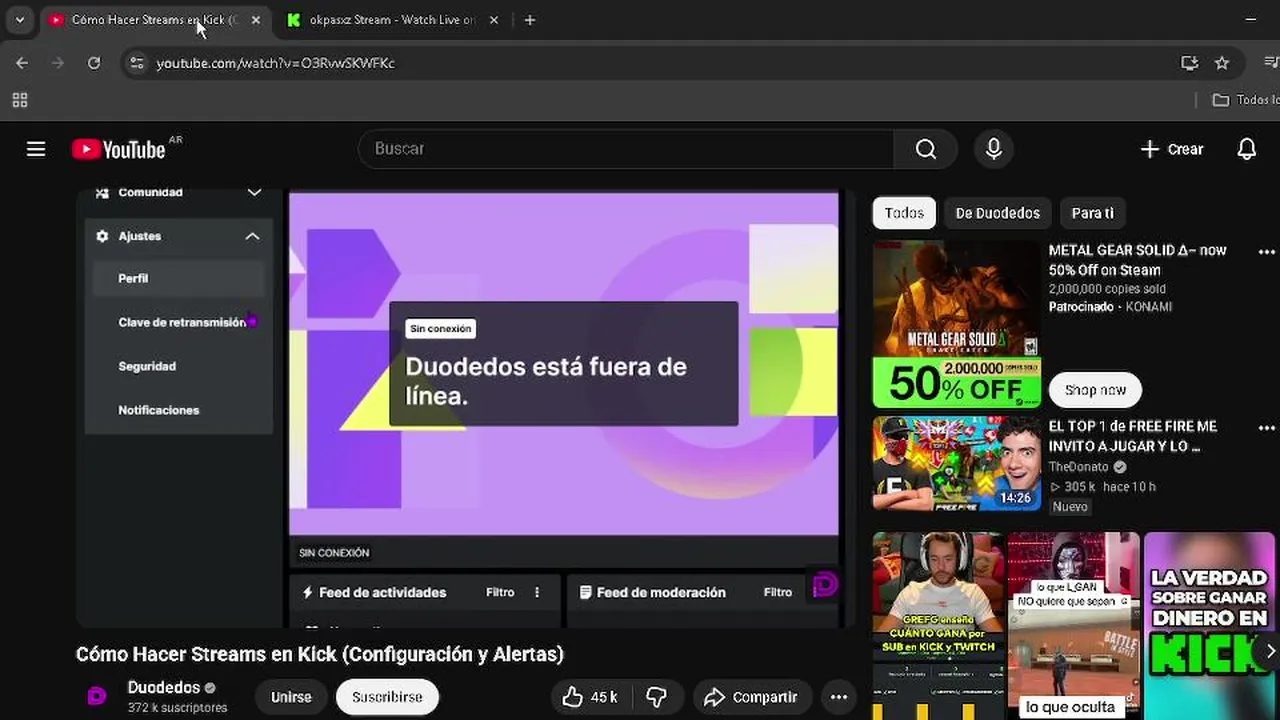Open the browser apps grid icon

(20, 100)
